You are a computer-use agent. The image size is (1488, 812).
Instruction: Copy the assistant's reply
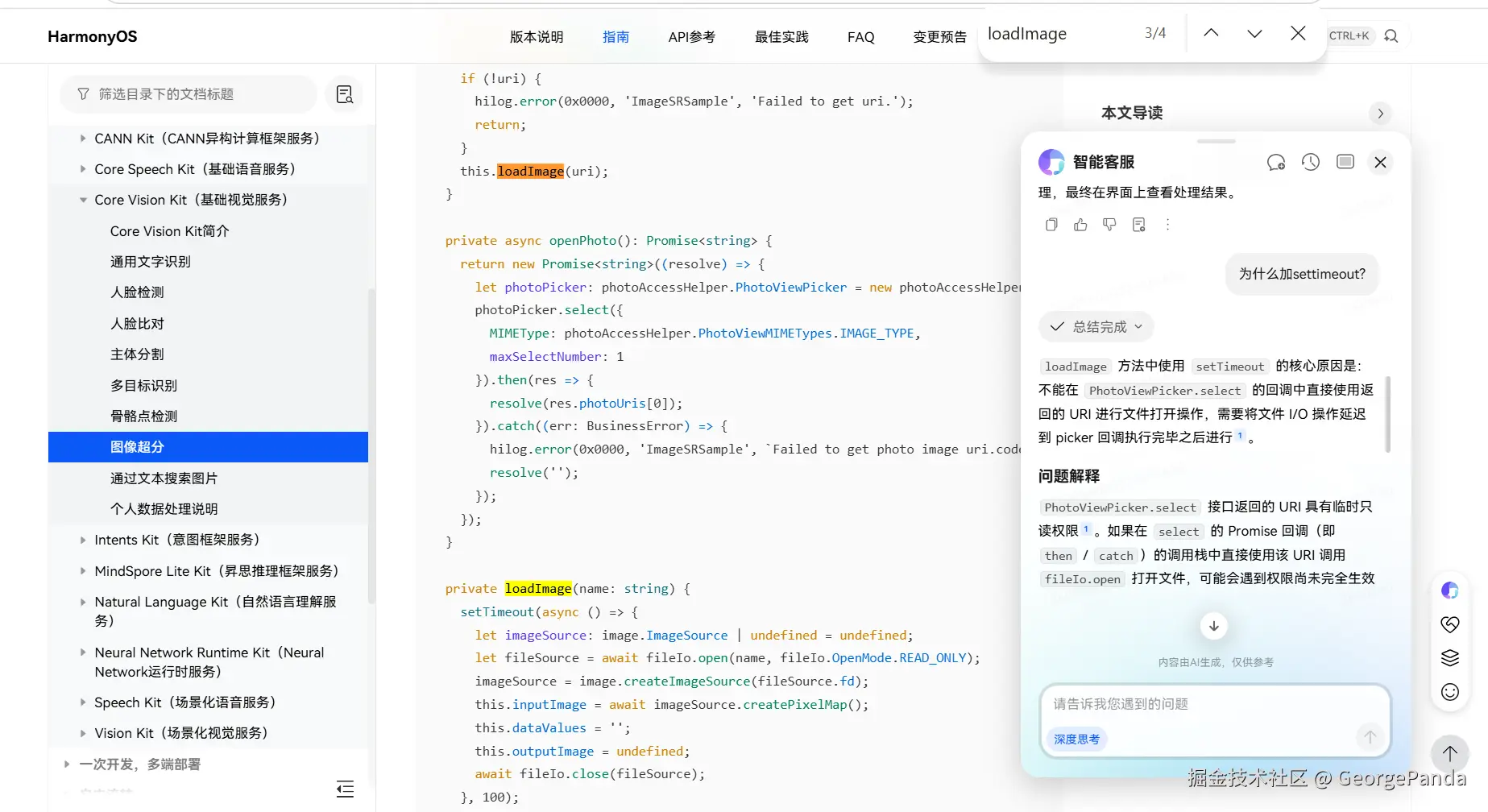pos(1051,225)
